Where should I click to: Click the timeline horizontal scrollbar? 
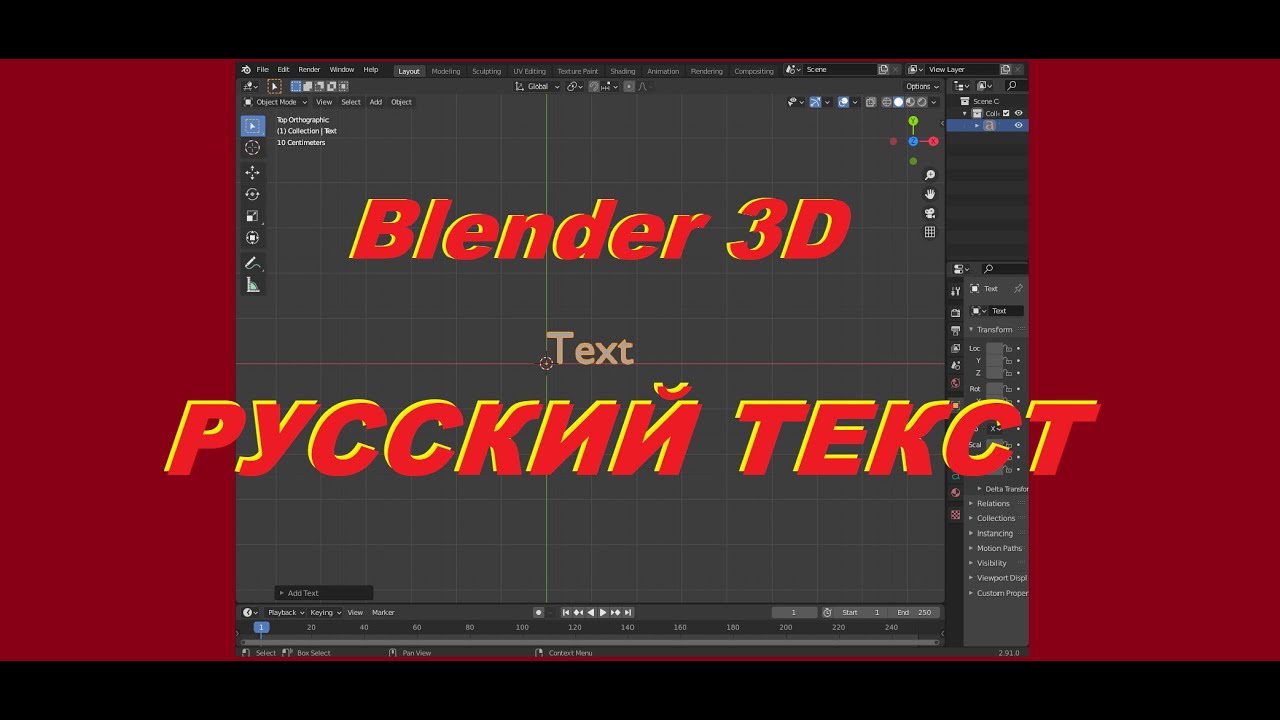point(590,642)
